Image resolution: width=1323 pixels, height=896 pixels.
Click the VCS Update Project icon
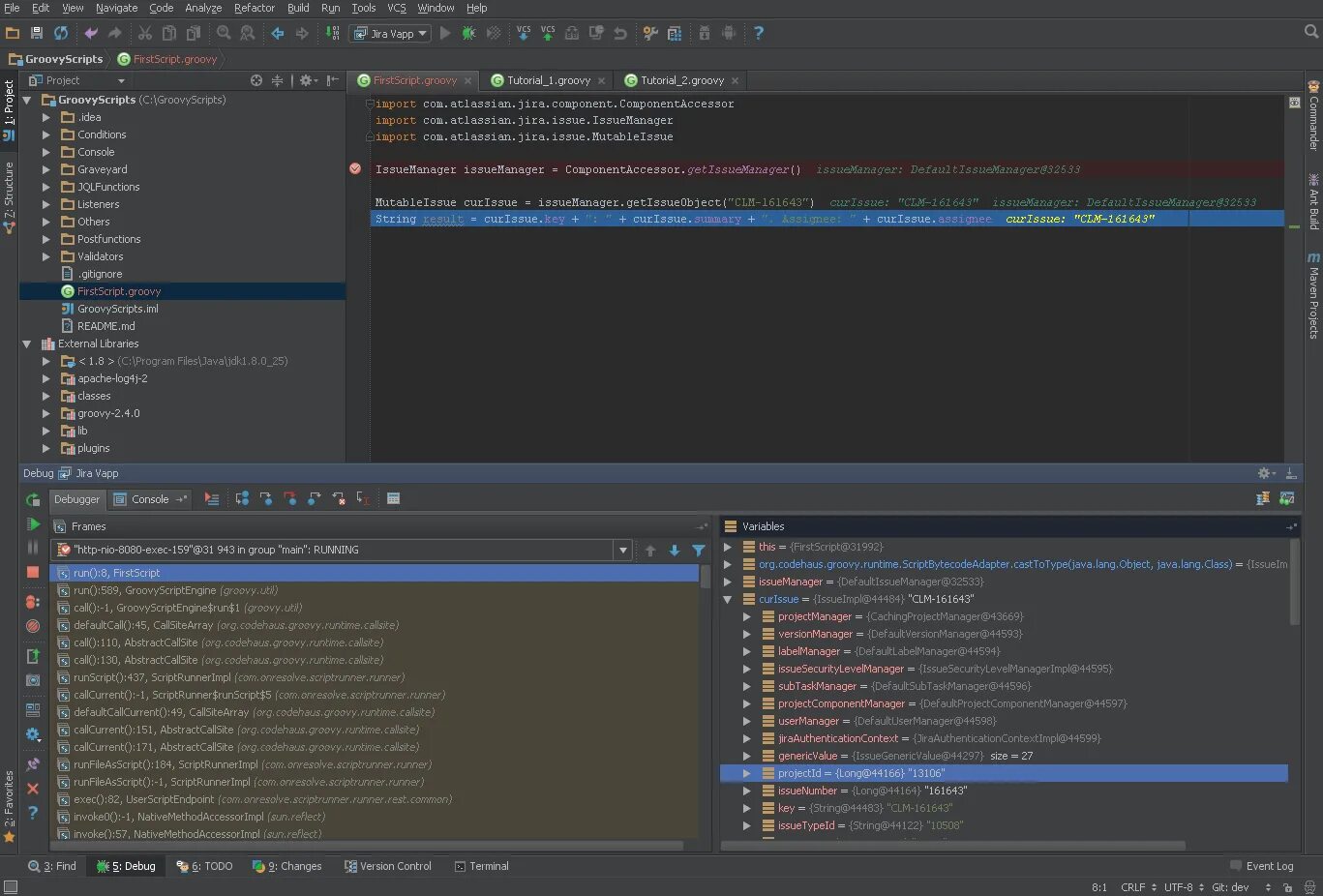coord(524,33)
